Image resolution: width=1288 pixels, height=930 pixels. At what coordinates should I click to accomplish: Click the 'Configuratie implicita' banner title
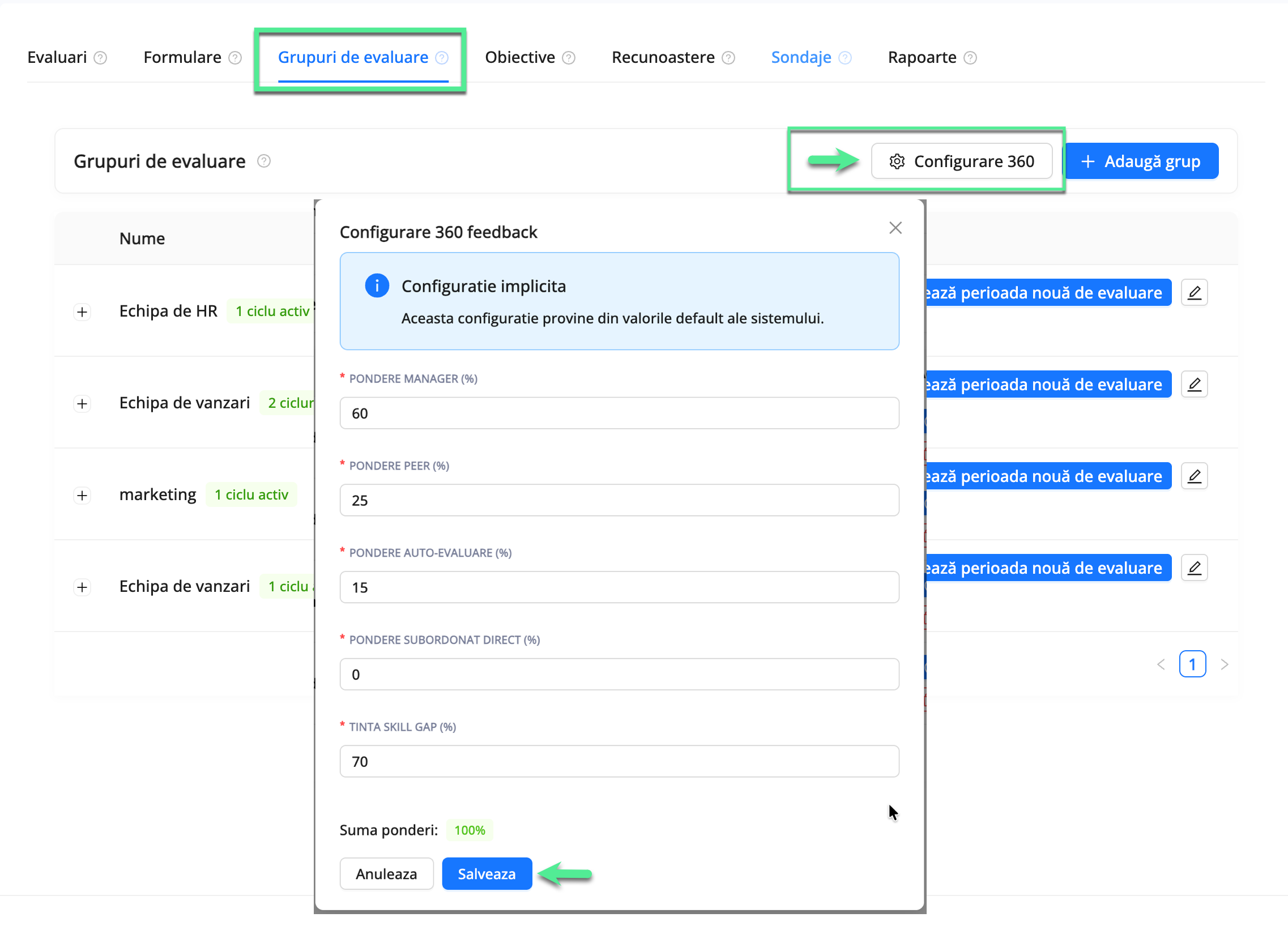[x=483, y=286]
